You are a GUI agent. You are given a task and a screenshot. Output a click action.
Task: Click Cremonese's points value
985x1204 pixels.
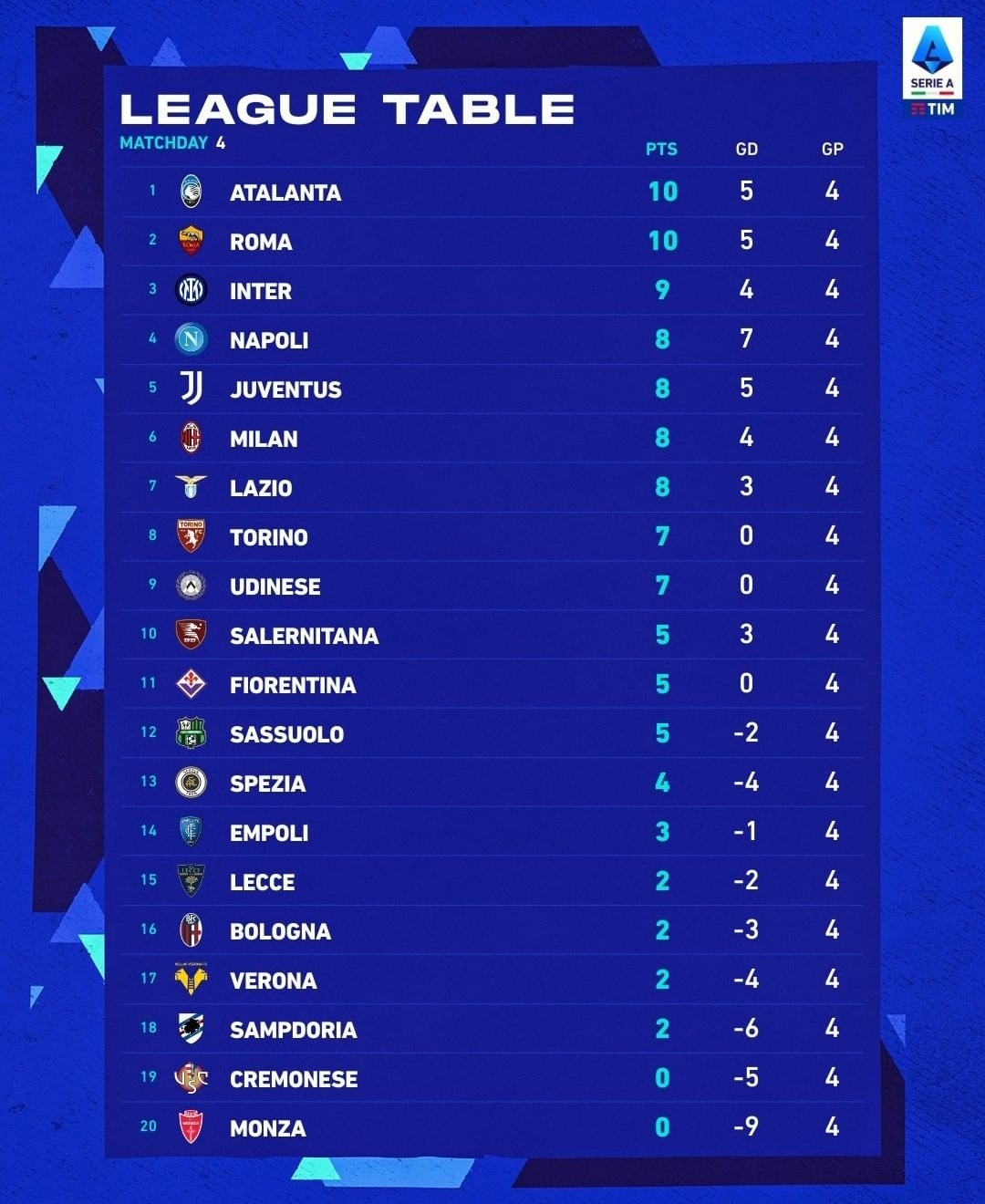(x=662, y=1078)
